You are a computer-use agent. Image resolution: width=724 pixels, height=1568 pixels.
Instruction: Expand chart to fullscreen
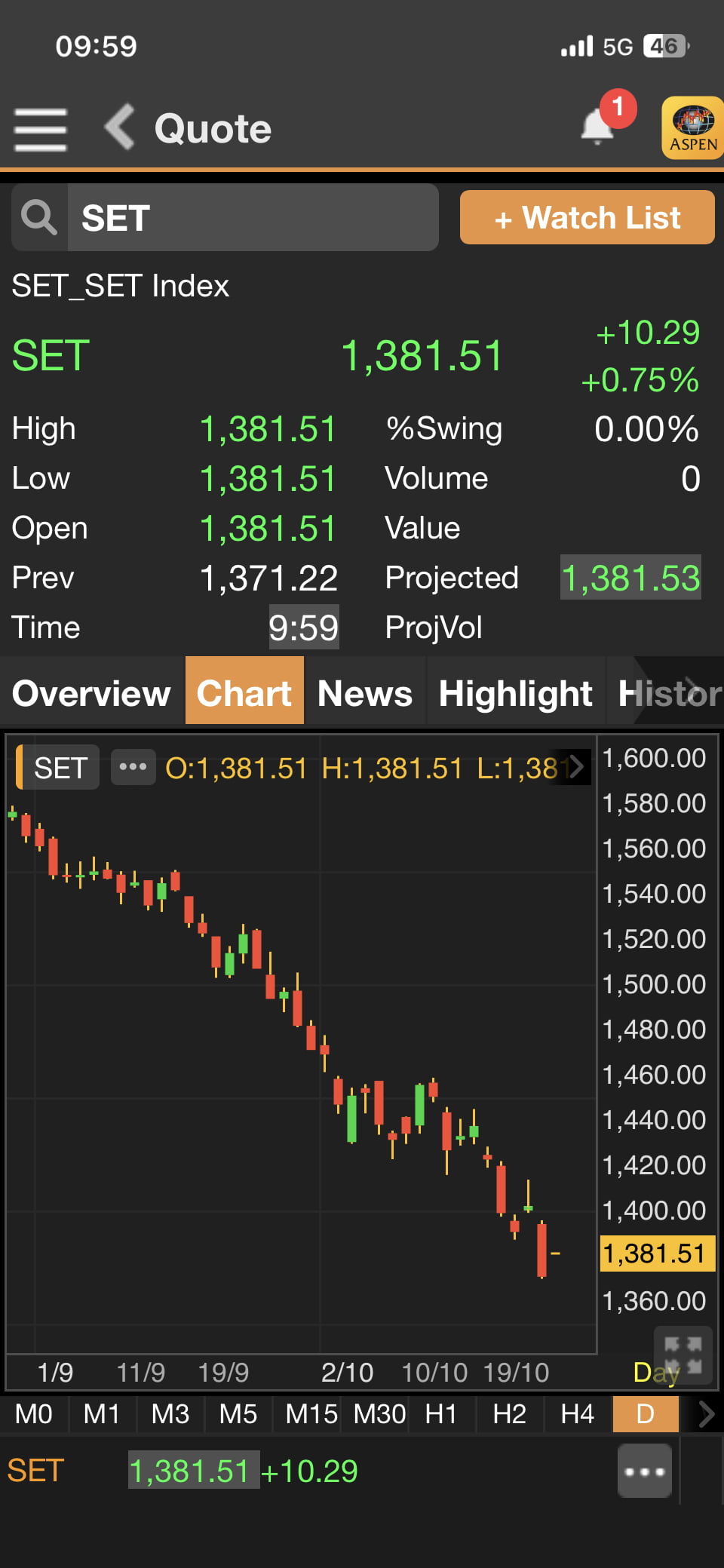(683, 1355)
